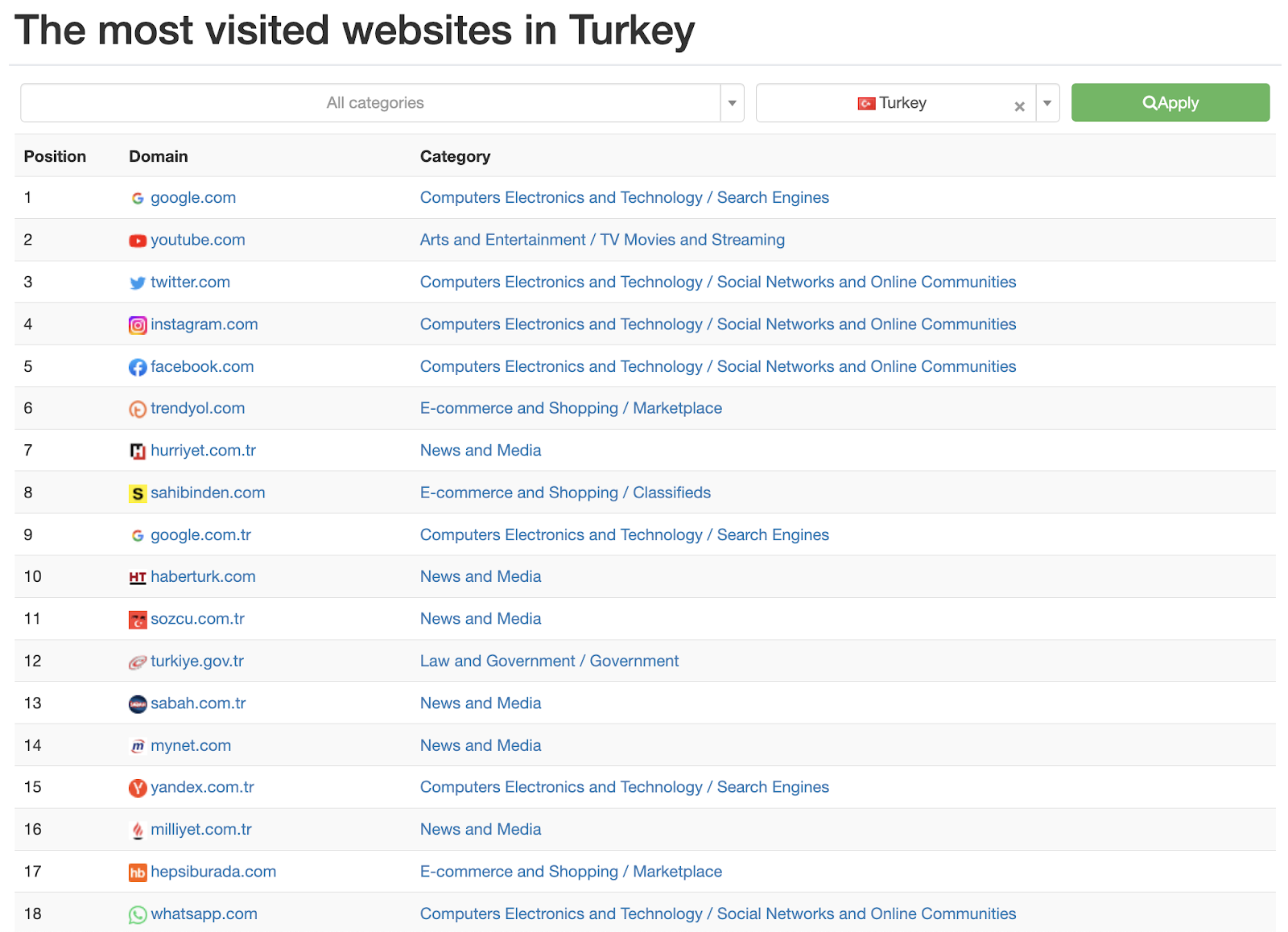1288x932 pixels.
Task: Open the haberturk.com domain link
Action: tap(203, 577)
